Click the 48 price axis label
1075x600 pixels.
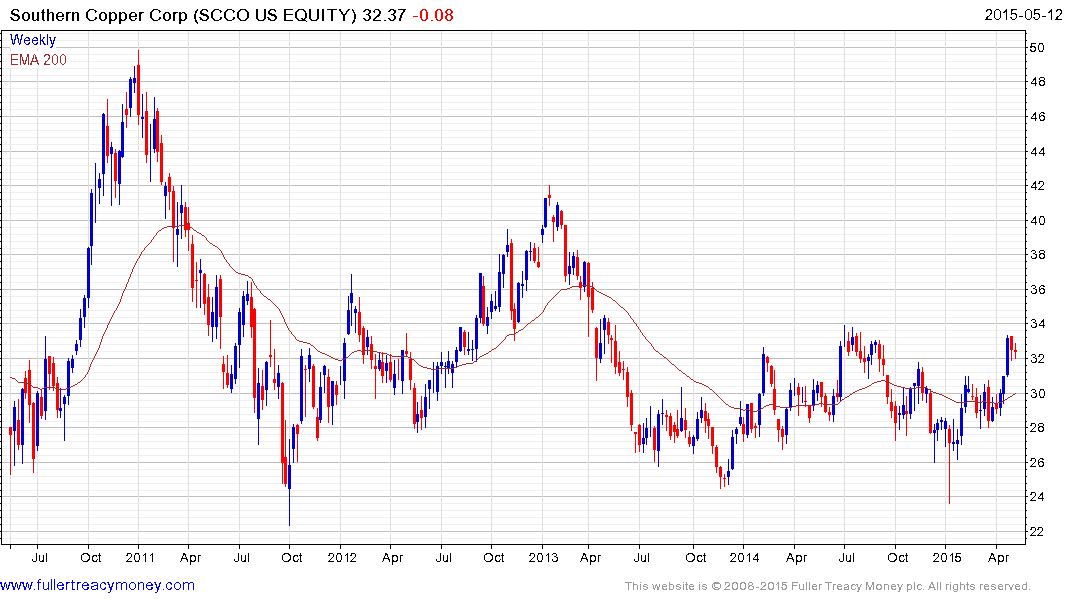point(1037,82)
